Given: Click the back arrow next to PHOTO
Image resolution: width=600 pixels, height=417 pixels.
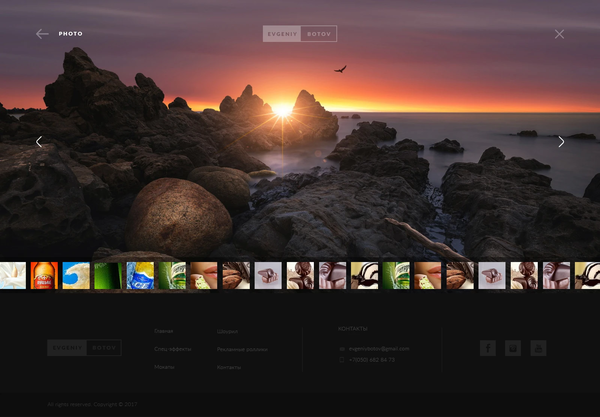Looking at the screenshot, I should pyautogui.click(x=42, y=34).
